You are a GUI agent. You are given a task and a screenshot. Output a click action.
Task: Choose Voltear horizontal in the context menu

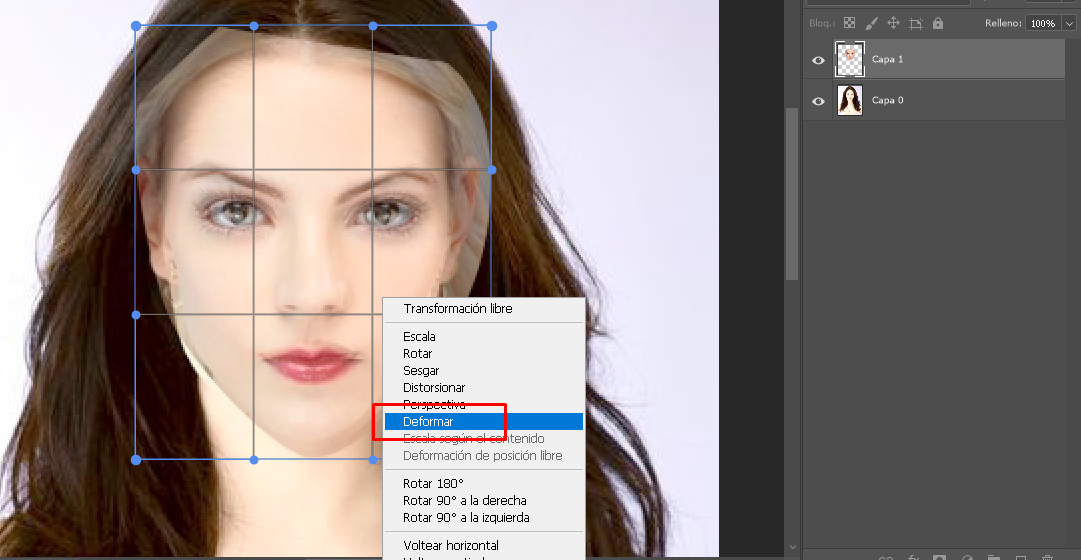[450, 546]
